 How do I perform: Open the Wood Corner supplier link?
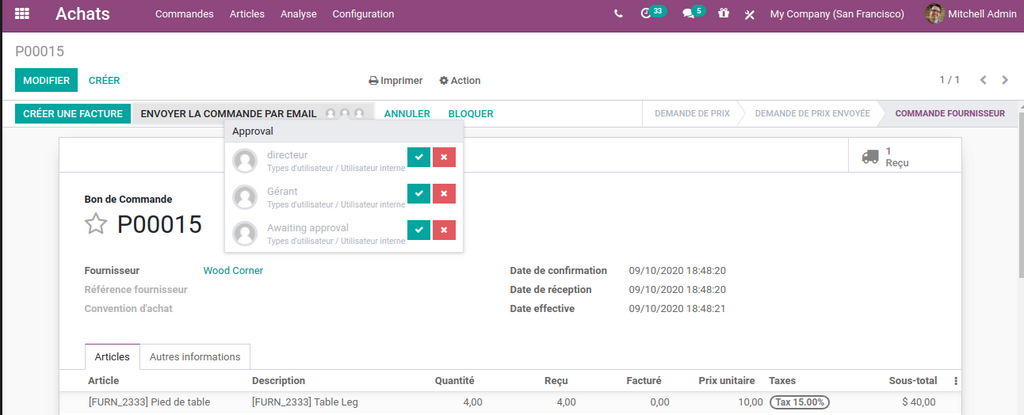[233, 271]
